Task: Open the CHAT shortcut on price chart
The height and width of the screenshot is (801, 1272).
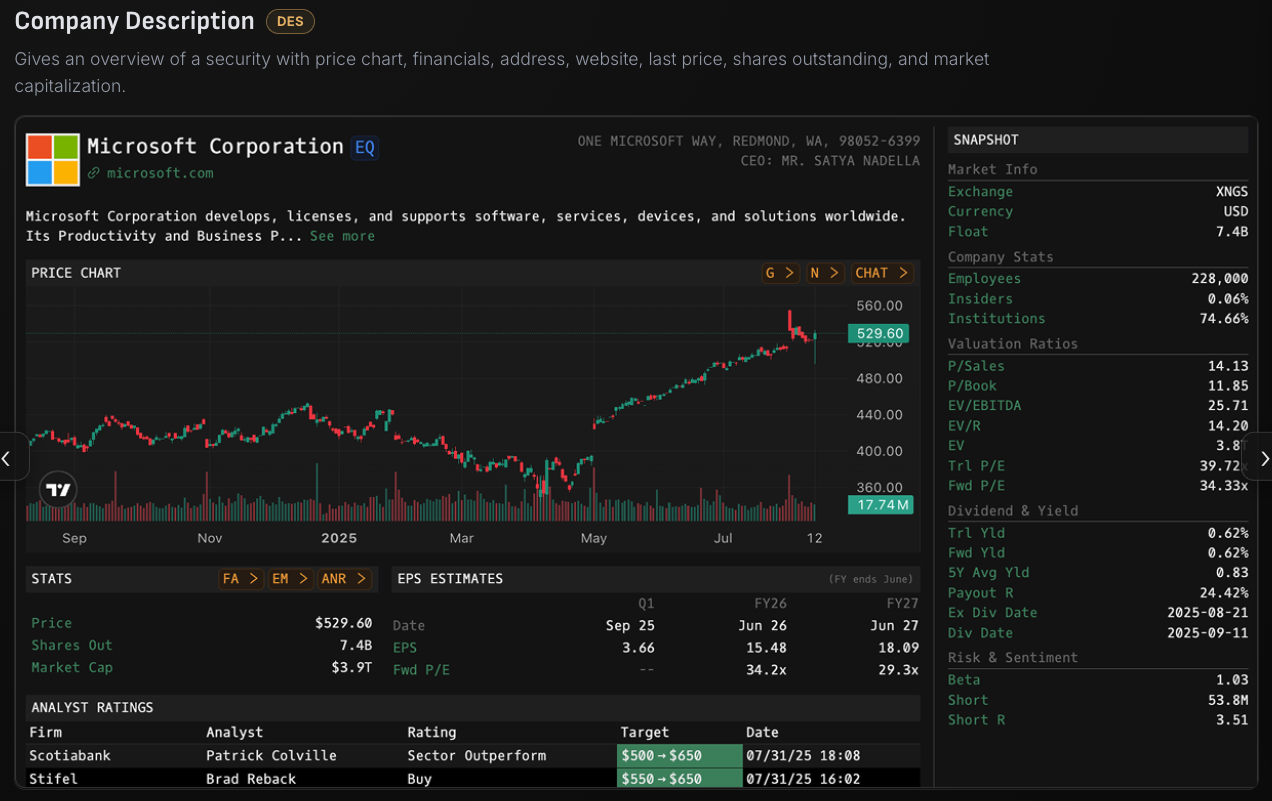Action: click(881, 272)
